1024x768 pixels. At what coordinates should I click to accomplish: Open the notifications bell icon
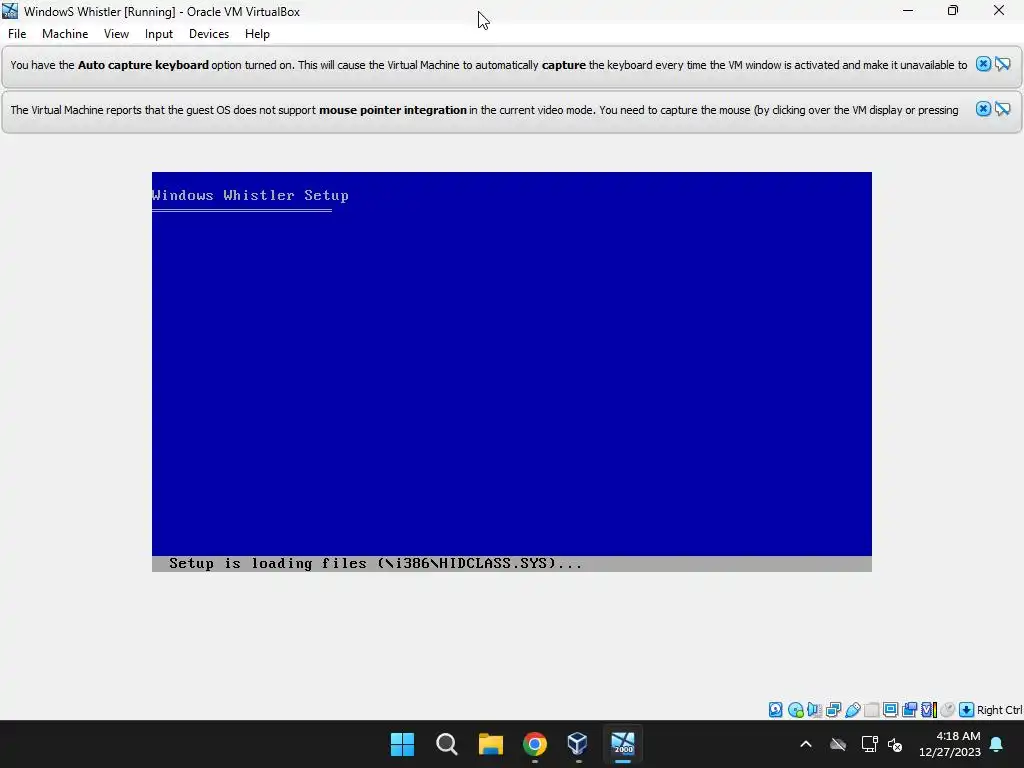997,744
